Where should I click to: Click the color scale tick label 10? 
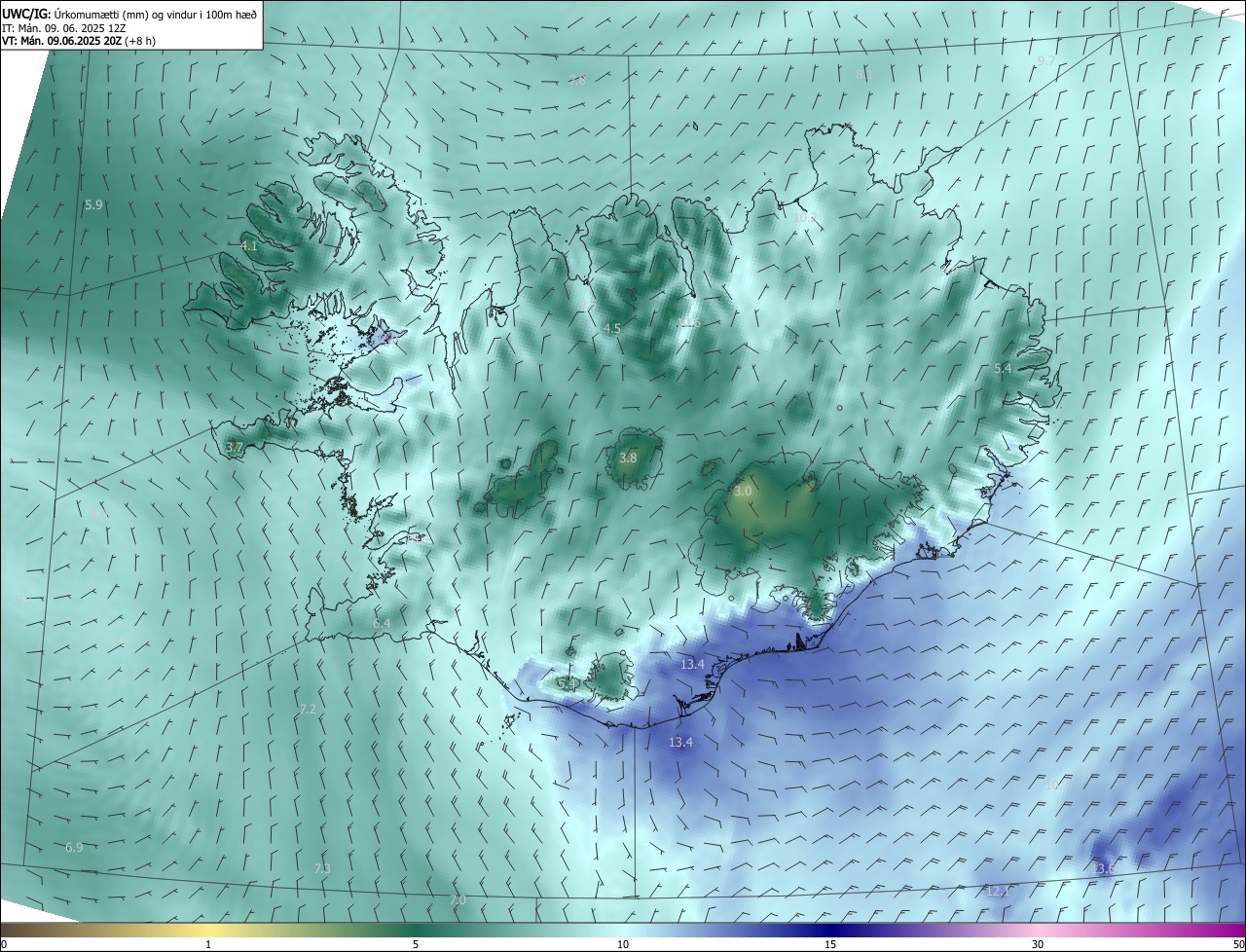623,944
